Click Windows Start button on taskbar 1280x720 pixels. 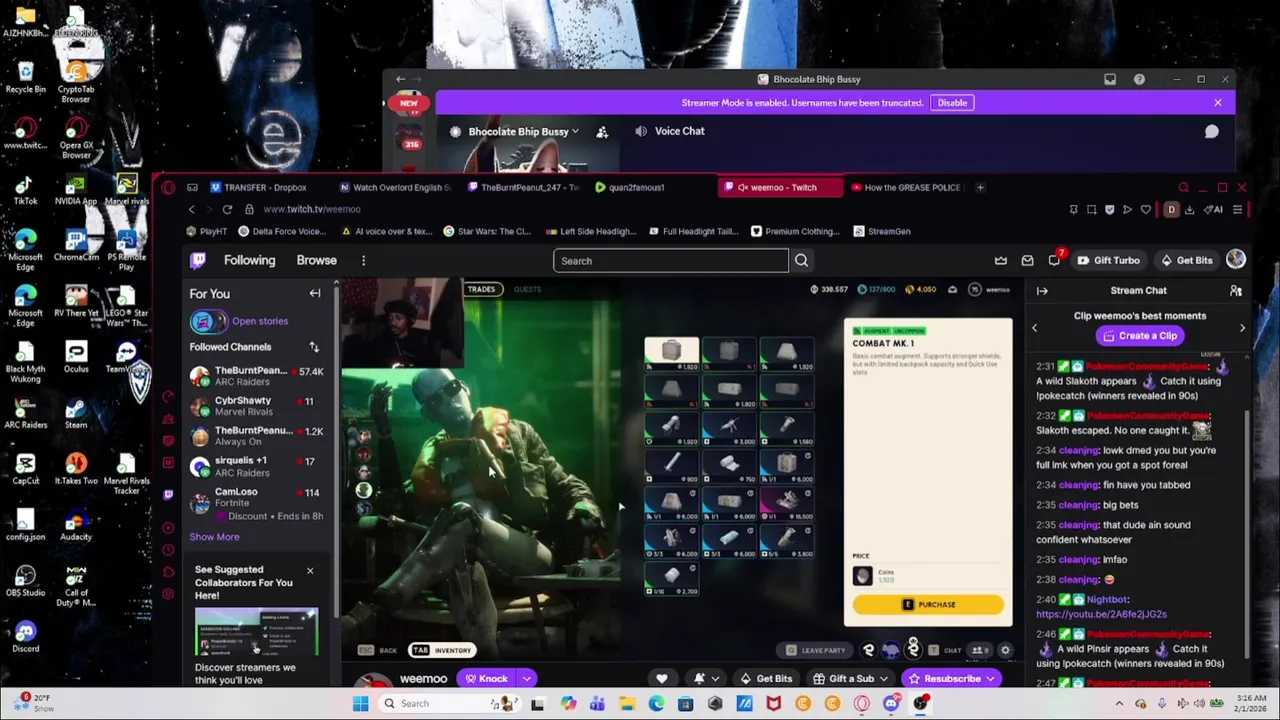click(360, 704)
